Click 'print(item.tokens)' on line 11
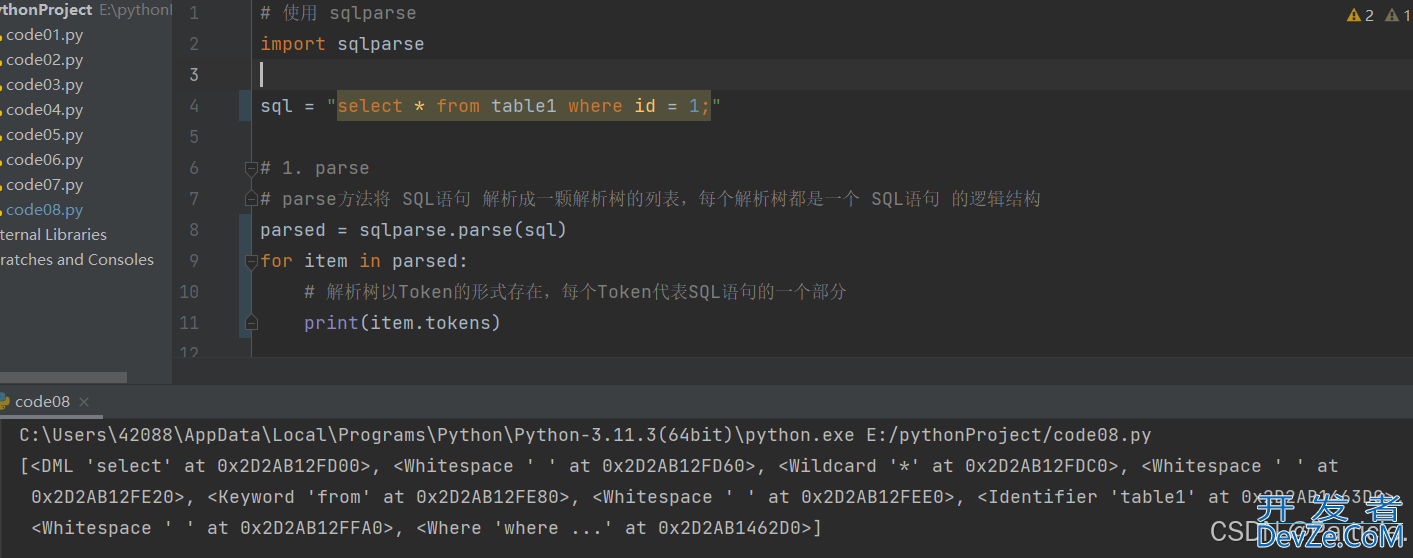Screen dimensions: 1413x558 point(402,323)
